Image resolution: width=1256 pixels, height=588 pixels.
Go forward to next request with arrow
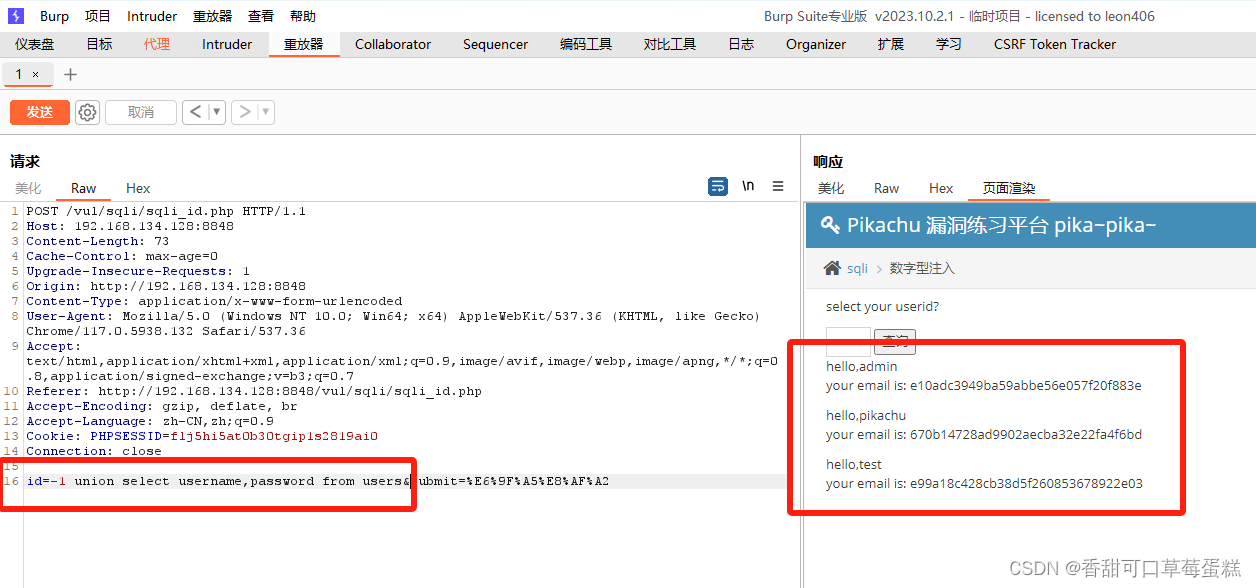(245, 112)
